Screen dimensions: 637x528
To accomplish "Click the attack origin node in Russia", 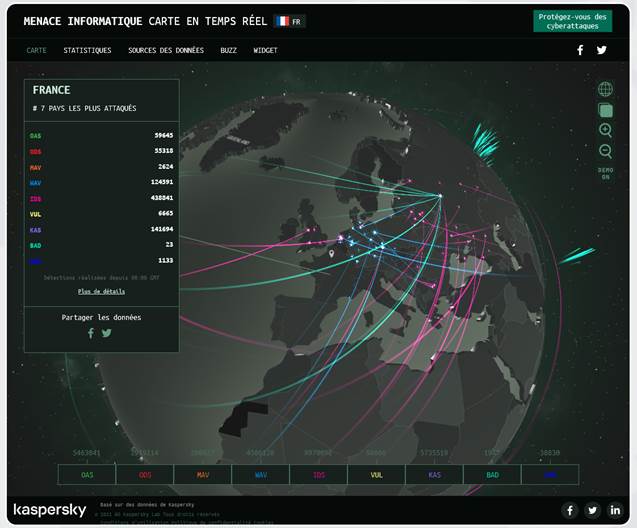I will pyautogui.click(x=440, y=196).
